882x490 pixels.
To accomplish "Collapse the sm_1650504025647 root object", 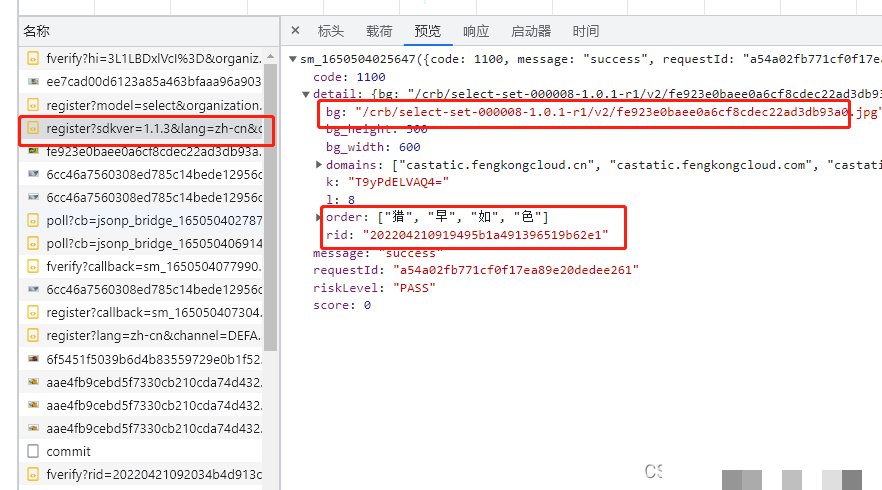I will [x=292, y=59].
